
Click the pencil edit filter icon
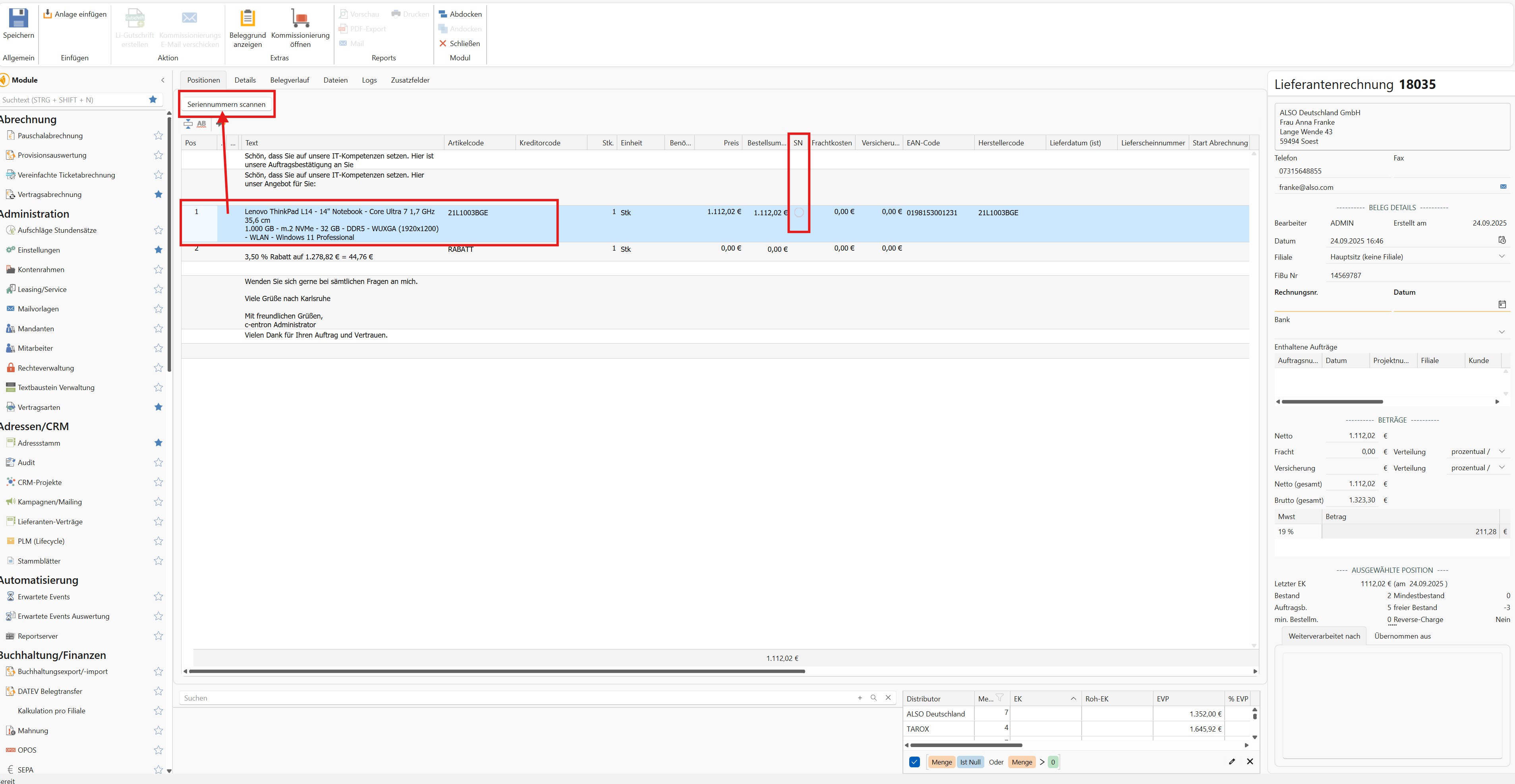tap(1231, 762)
